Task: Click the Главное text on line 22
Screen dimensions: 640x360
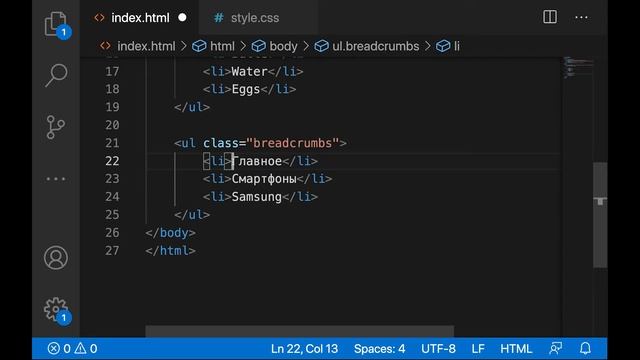Action: click(257, 161)
